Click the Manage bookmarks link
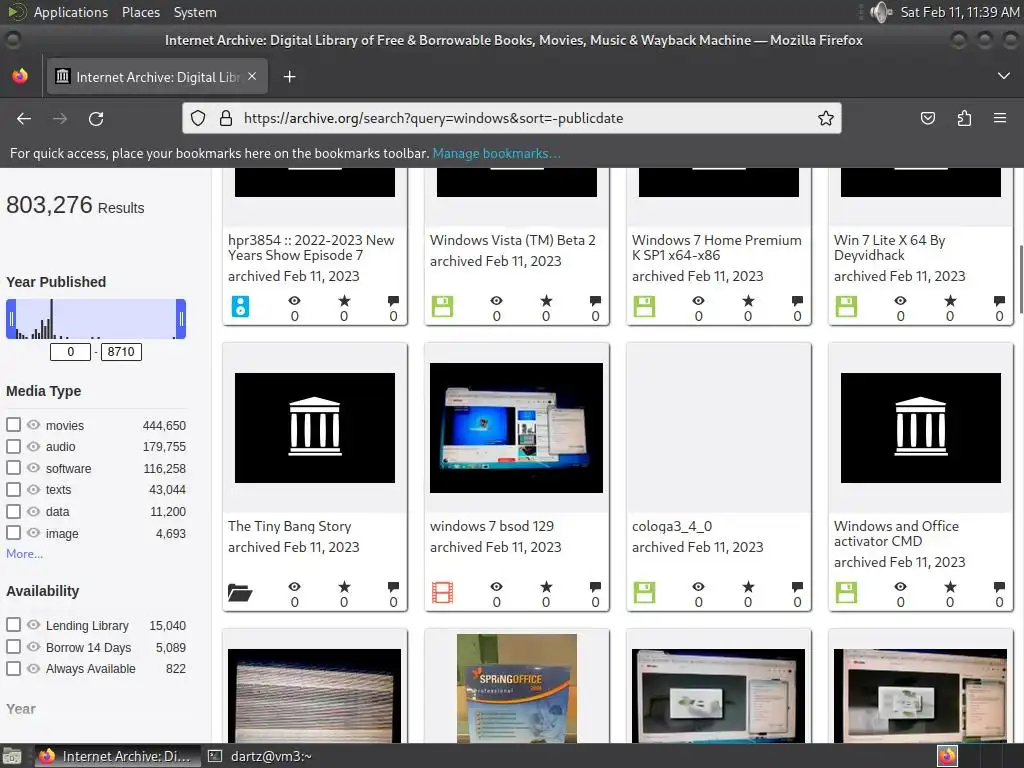The height and width of the screenshot is (768, 1024). (496, 153)
